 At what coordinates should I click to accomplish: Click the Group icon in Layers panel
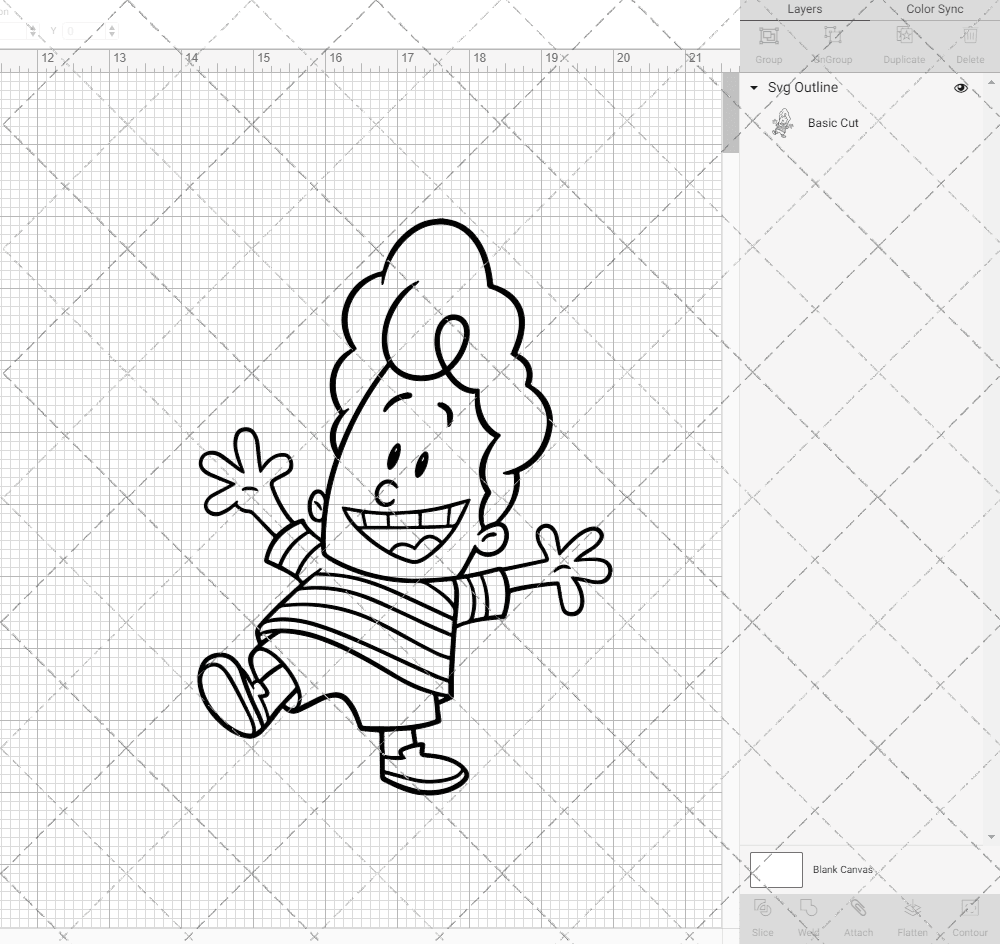768,43
